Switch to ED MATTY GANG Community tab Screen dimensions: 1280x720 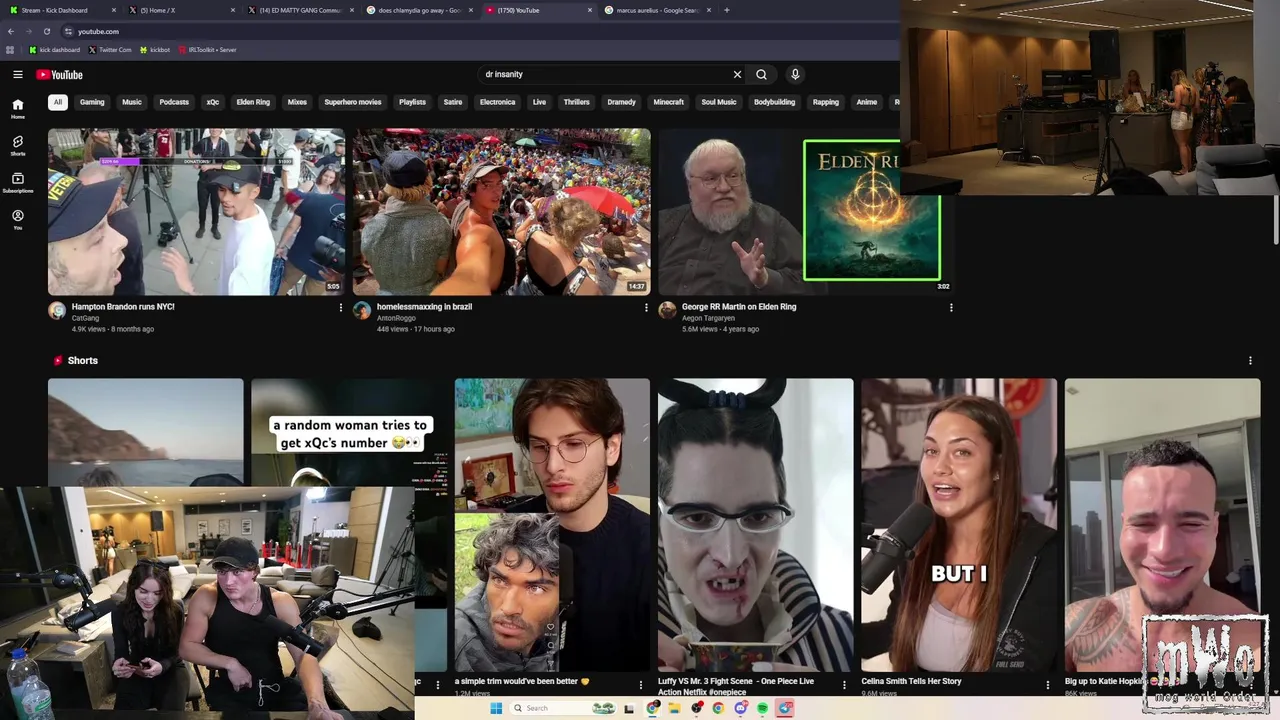303,10
